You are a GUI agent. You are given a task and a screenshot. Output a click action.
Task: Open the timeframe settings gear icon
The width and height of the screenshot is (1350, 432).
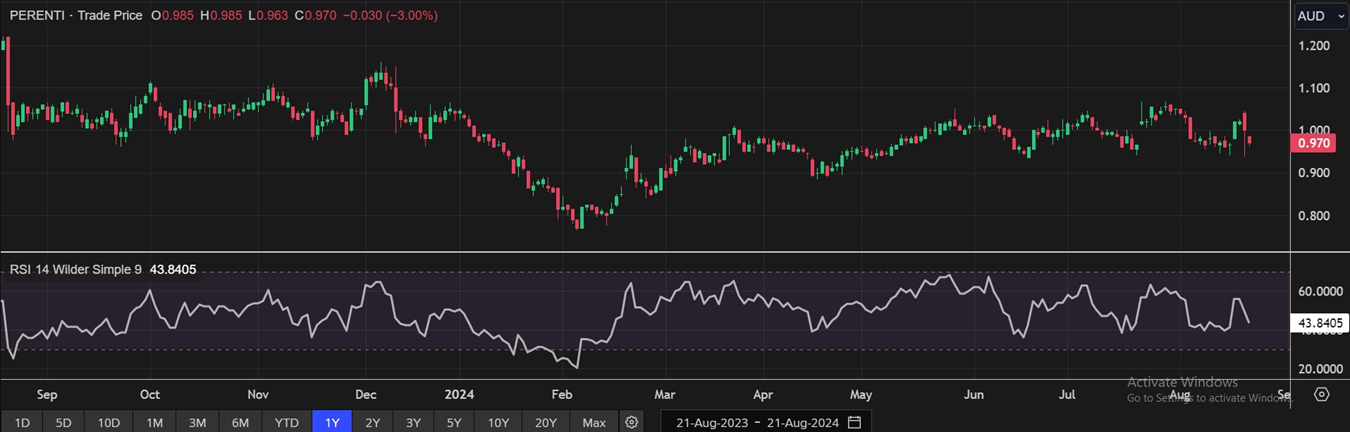pos(632,422)
